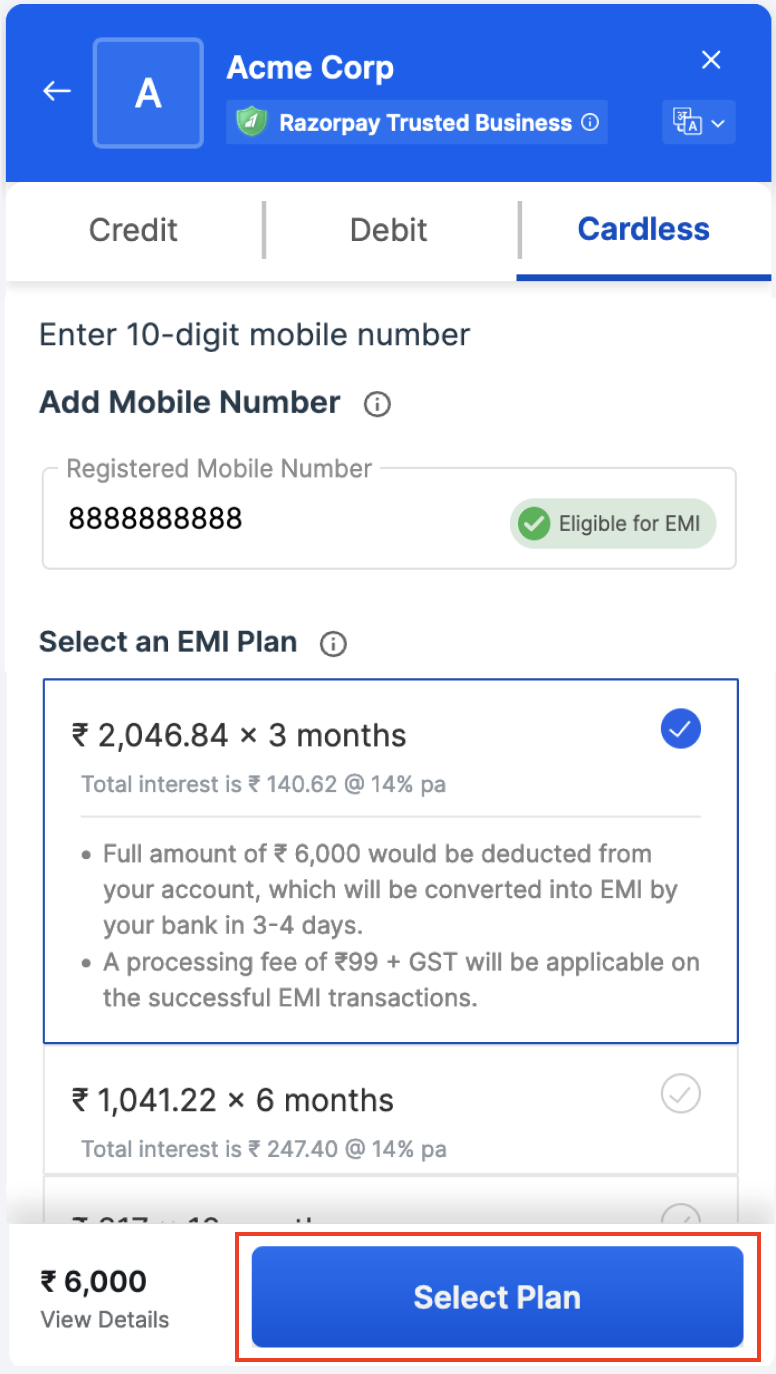The image size is (776, 1374).
Task: Open the Trusted Business info icon
Action: (590, 123)
